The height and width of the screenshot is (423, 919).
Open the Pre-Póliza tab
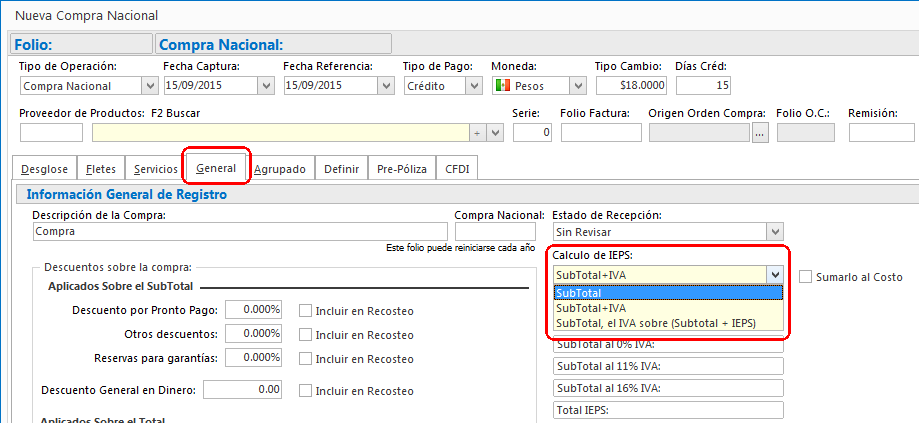point(401,169)
